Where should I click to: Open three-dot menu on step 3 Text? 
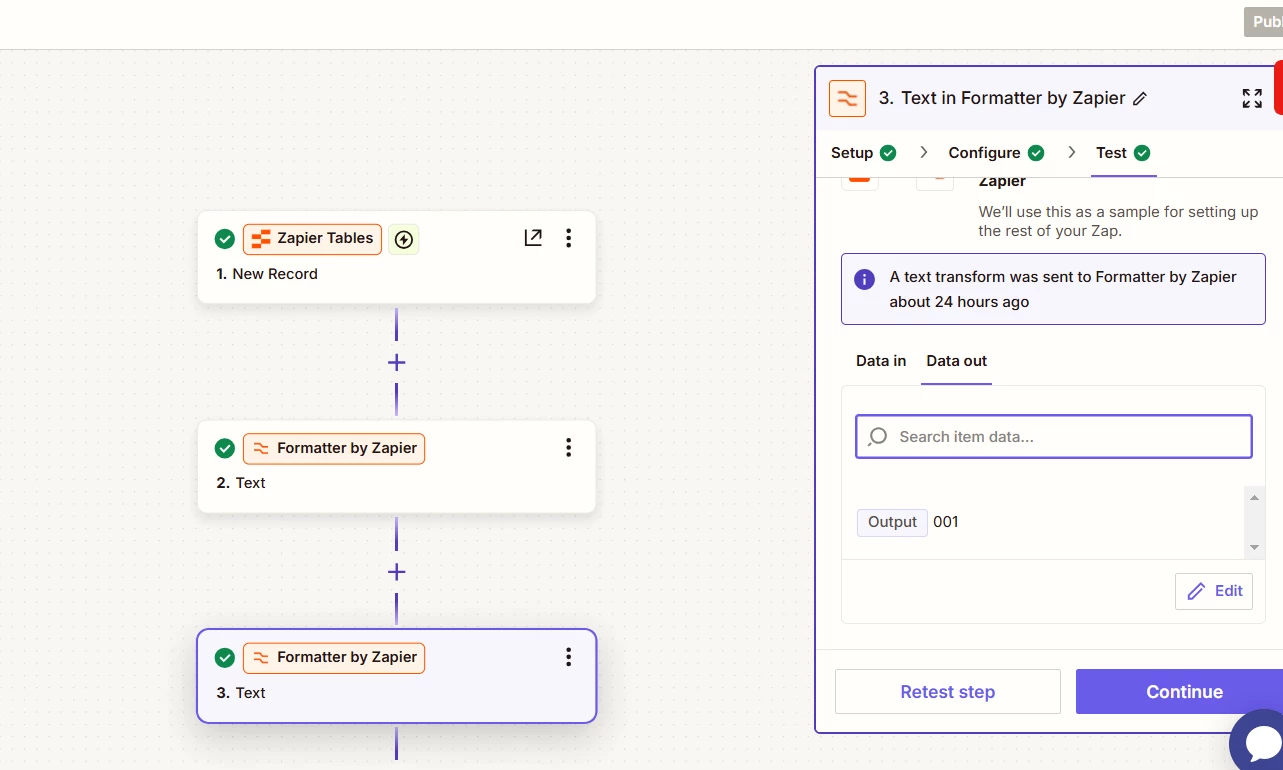[568, 657]
